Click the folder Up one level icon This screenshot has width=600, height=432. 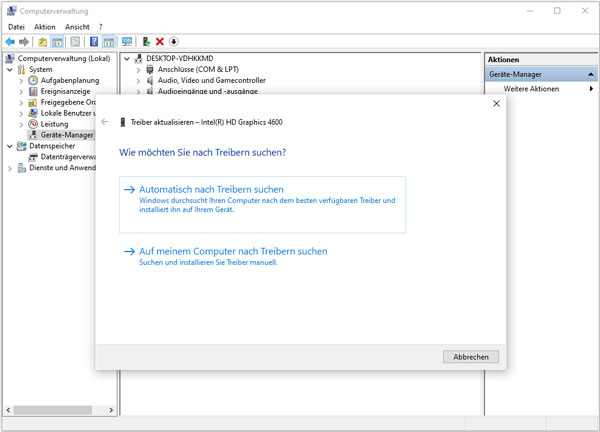pos(42,42)
